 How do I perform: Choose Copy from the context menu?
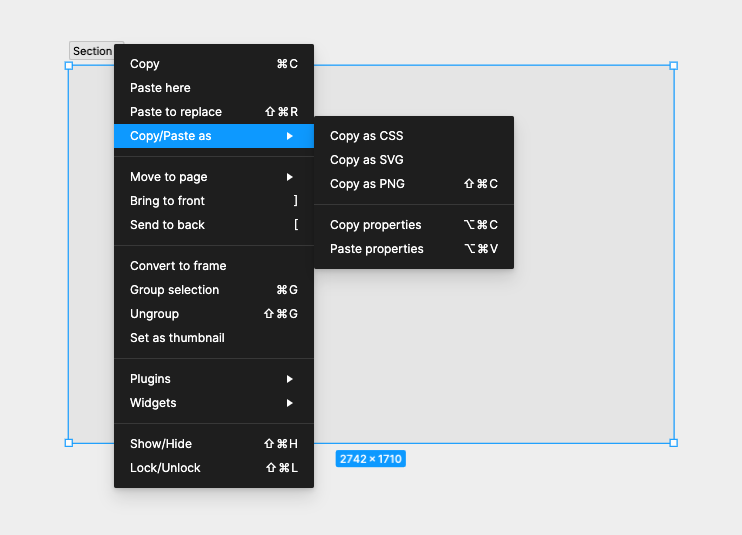tap(214, 64)
